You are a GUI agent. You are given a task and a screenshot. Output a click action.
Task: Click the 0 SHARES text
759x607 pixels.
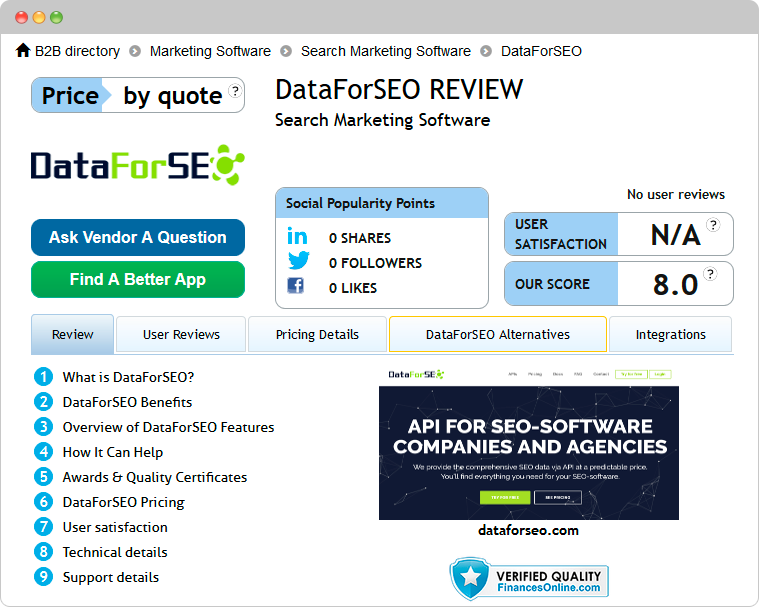click(x=360, y=238)
